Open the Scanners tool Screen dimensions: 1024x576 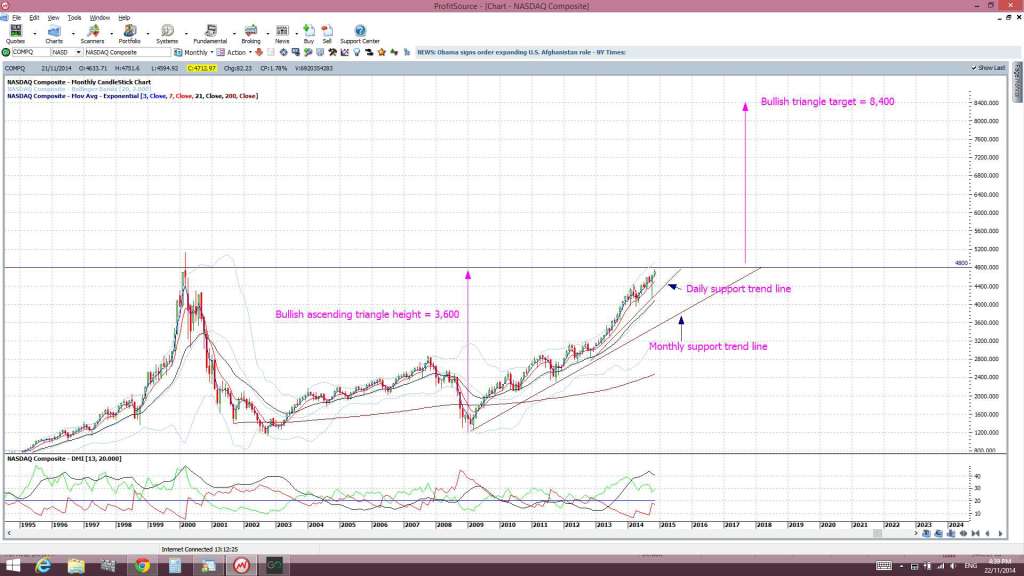[x=93, y=33]
